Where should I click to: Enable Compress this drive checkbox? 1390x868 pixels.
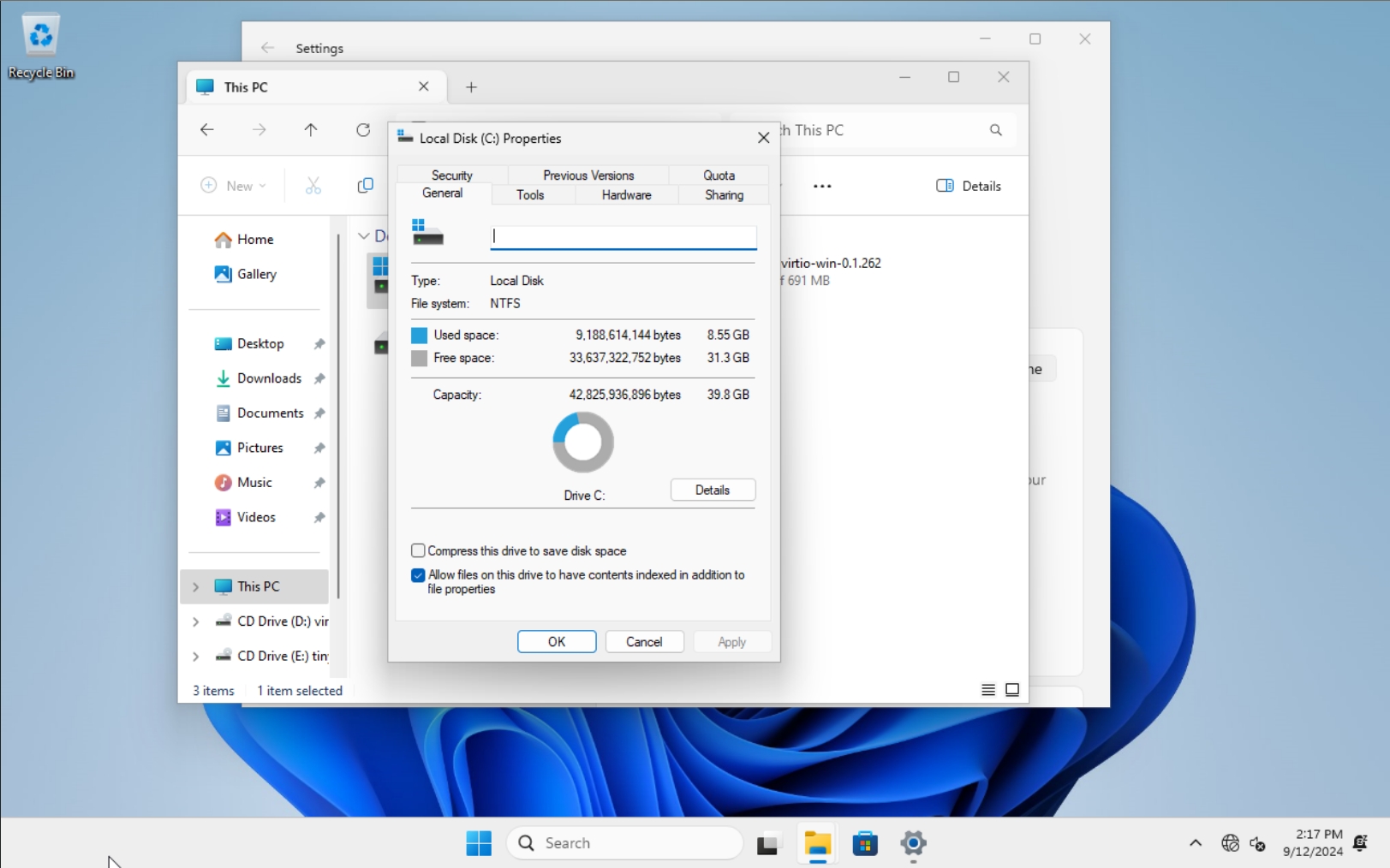pyautogui.click(x=418, y=550)
